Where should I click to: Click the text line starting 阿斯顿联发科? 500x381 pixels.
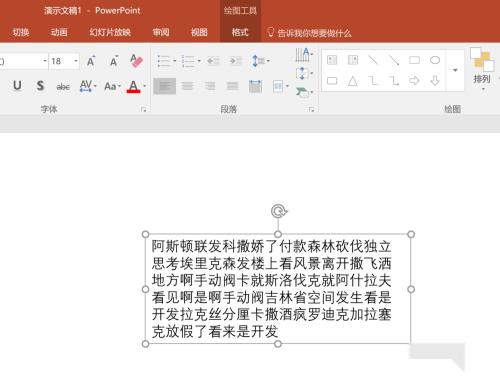(x=271, y=246)
